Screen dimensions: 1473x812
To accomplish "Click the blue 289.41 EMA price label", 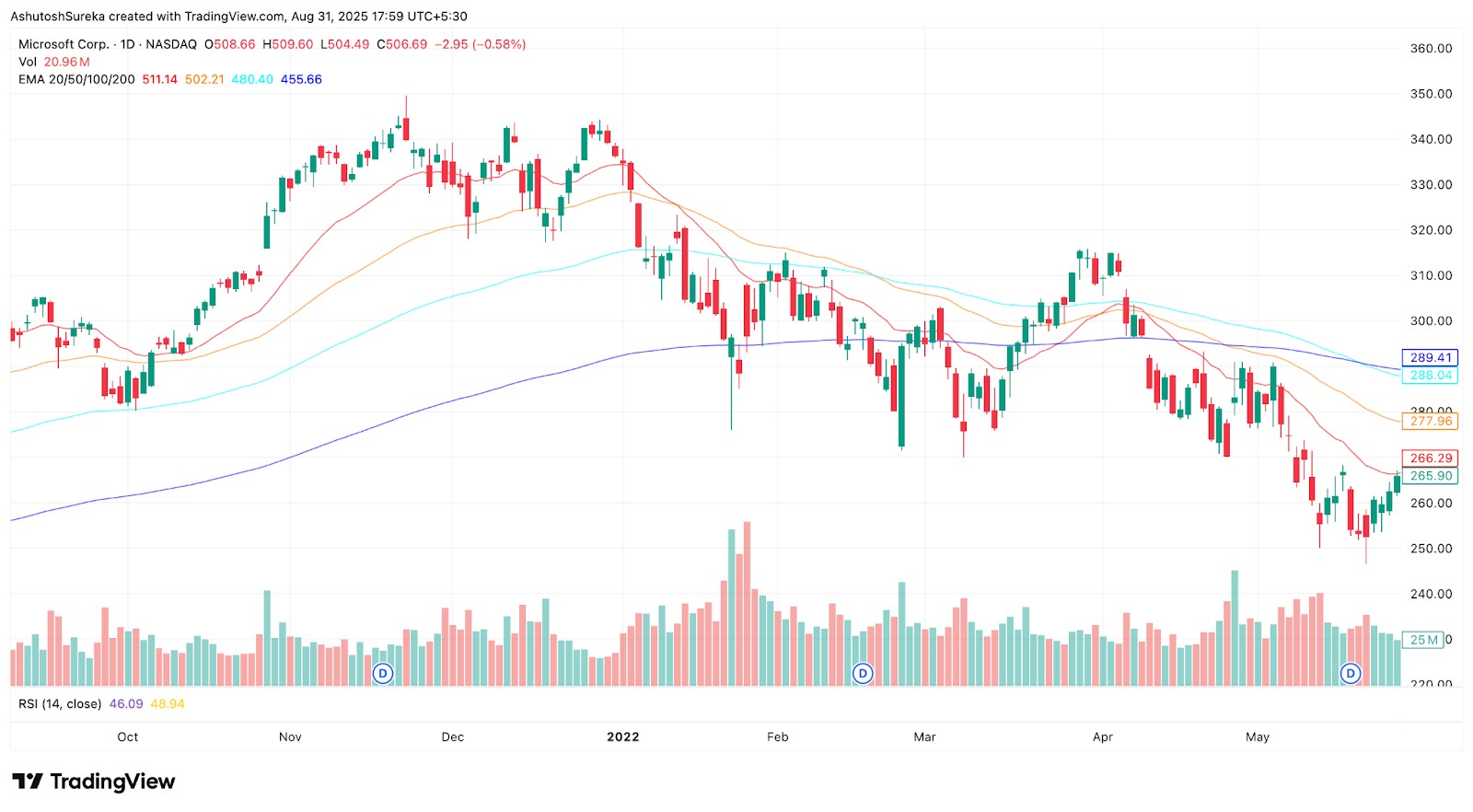I will 1430,357.
